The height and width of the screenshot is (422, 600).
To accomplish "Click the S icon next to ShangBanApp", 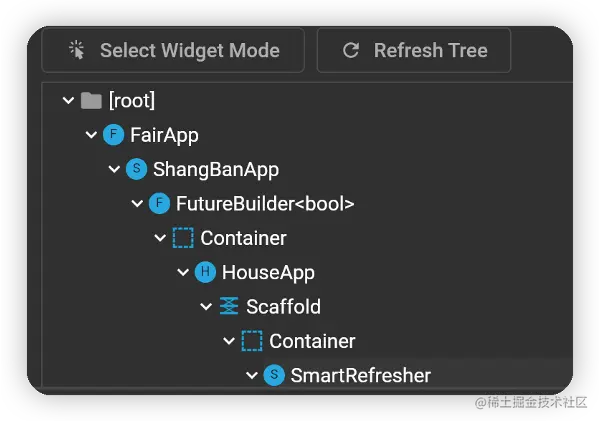I will [x=136, y=169].
